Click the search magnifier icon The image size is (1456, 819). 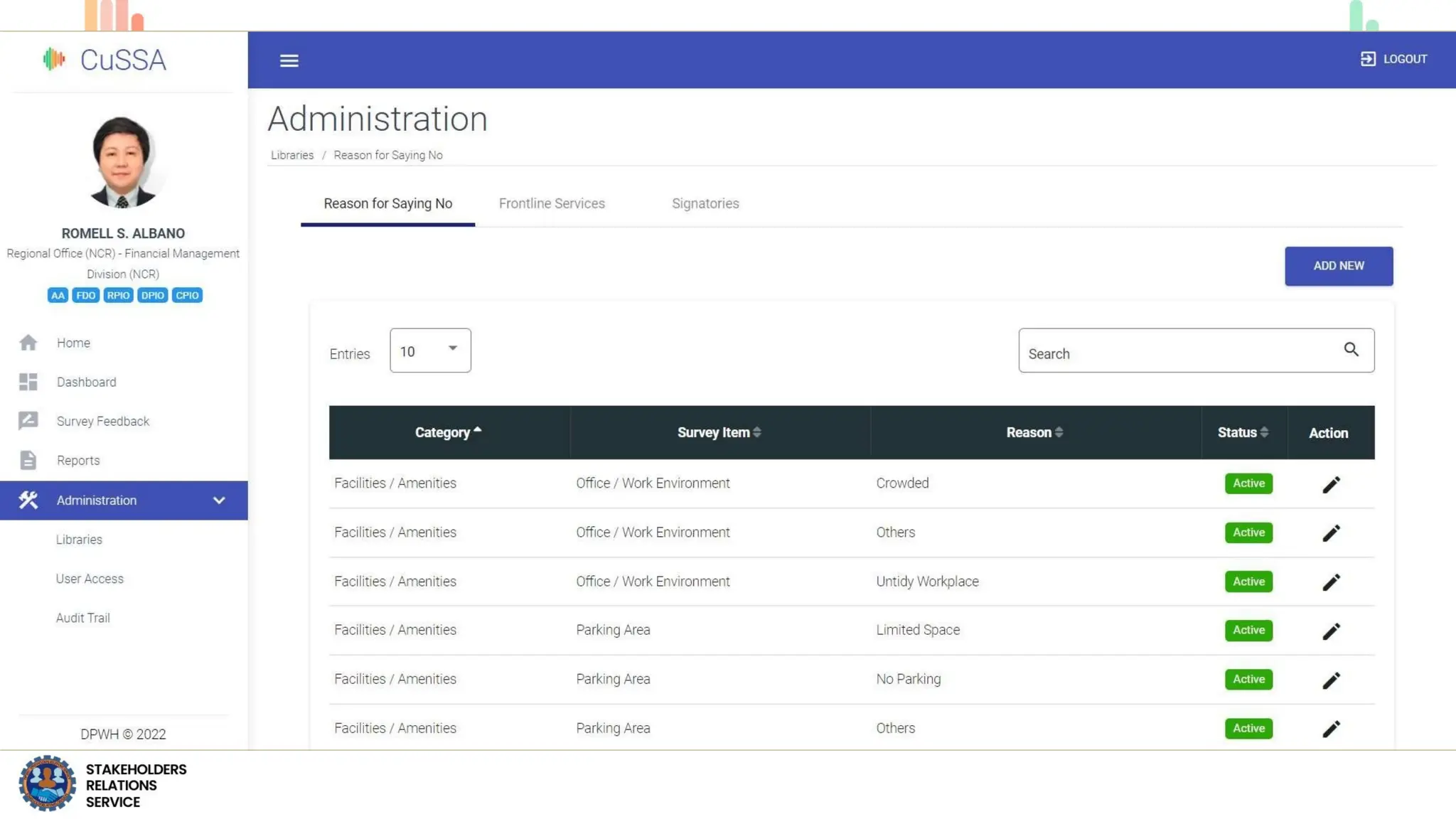click(1351, 350)
